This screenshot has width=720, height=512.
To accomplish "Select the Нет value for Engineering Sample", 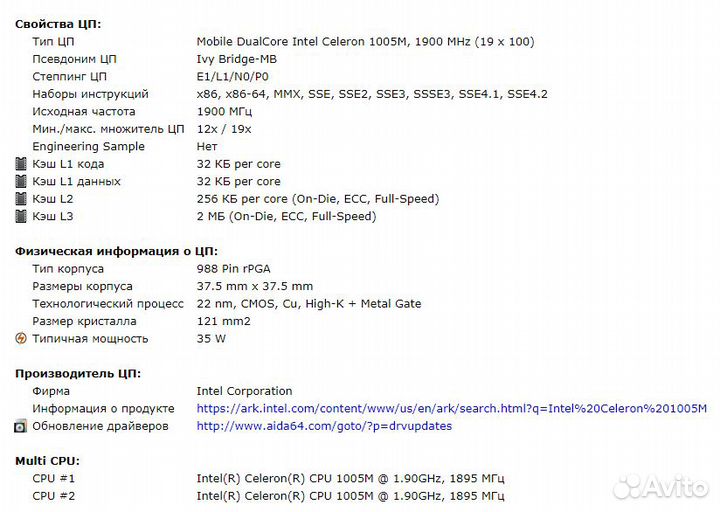I will 207,146.
